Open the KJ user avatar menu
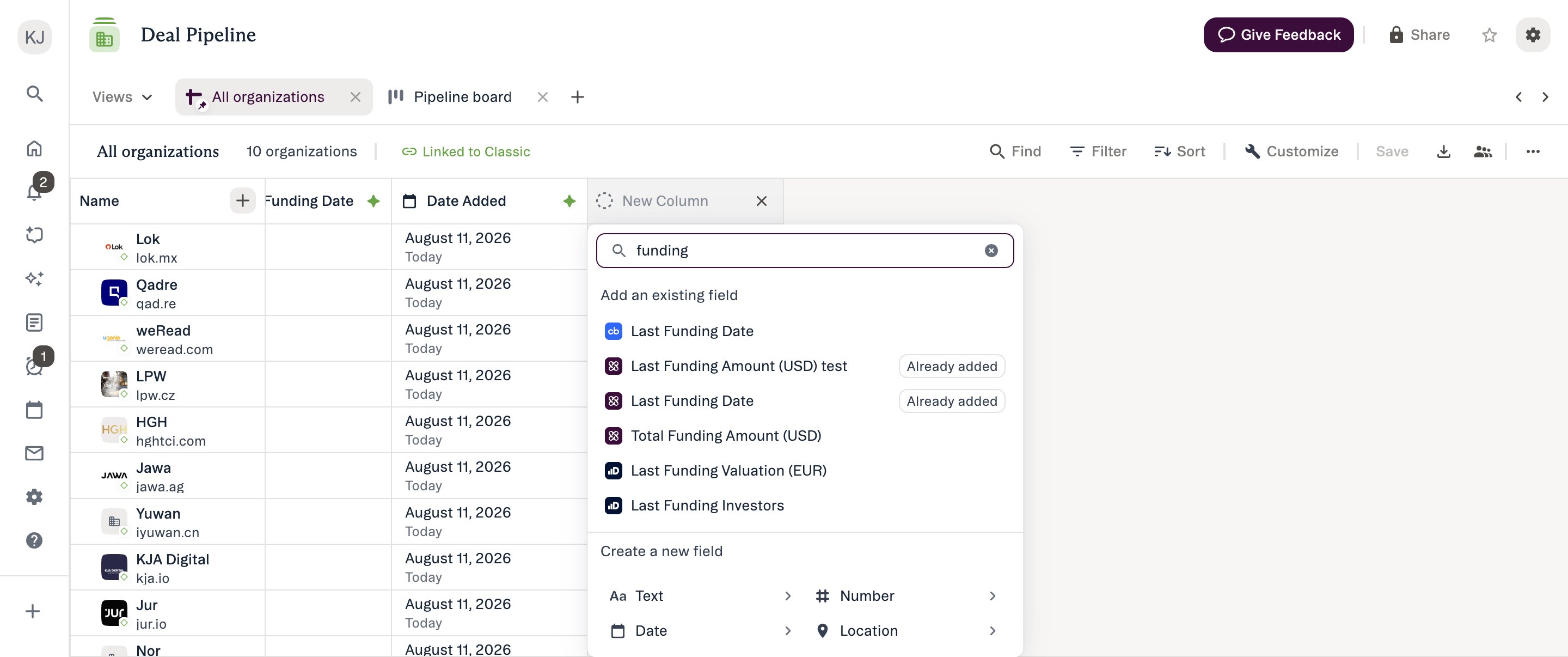The image size is (1568, 657). [x=35, y=37]
